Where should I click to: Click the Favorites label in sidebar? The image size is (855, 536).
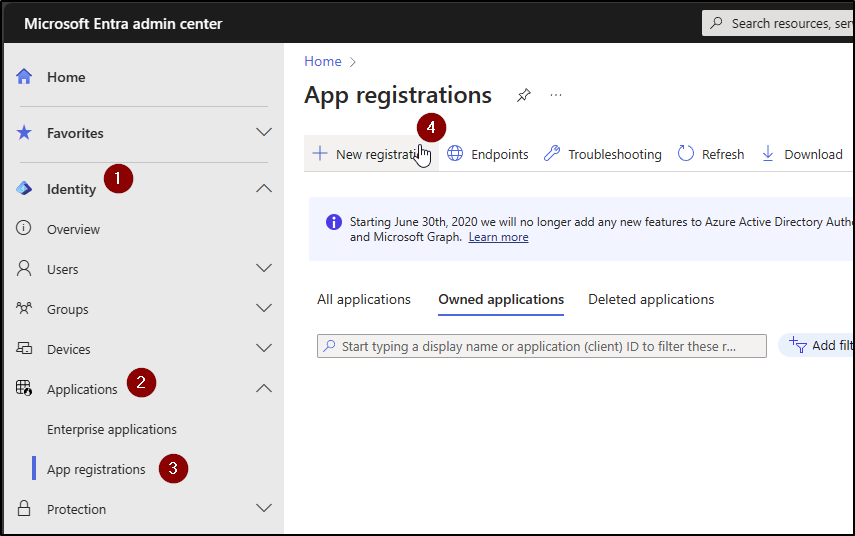pos(75,133)
